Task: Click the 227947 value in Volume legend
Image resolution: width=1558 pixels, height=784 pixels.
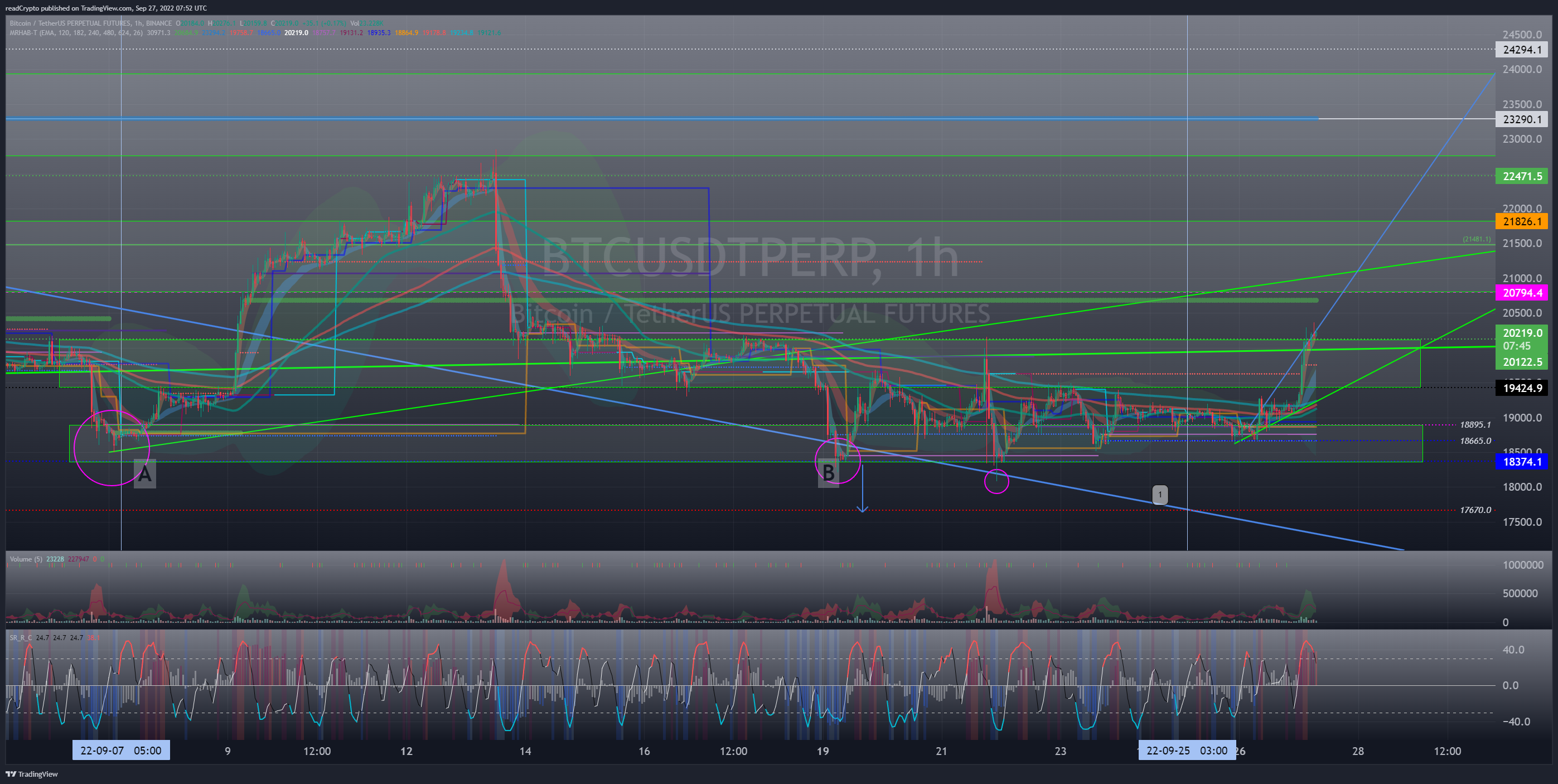Action: [79, 559]
